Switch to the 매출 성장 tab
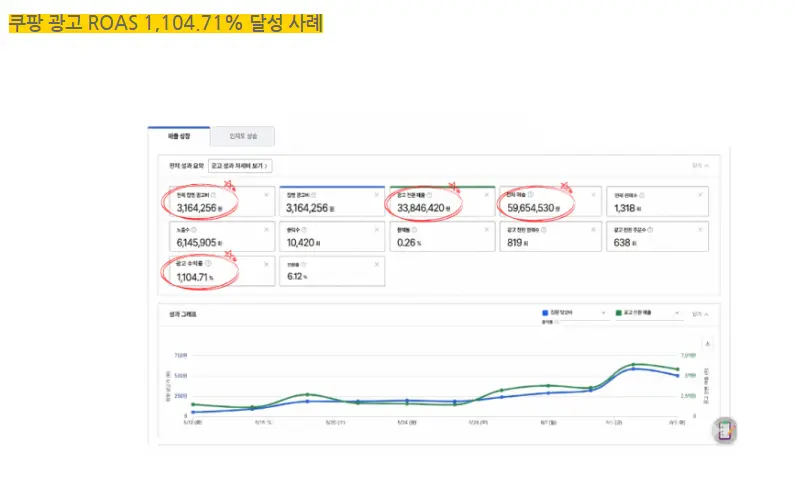The image size is (801, 491). pyautogui.click(x=179, y=136)
